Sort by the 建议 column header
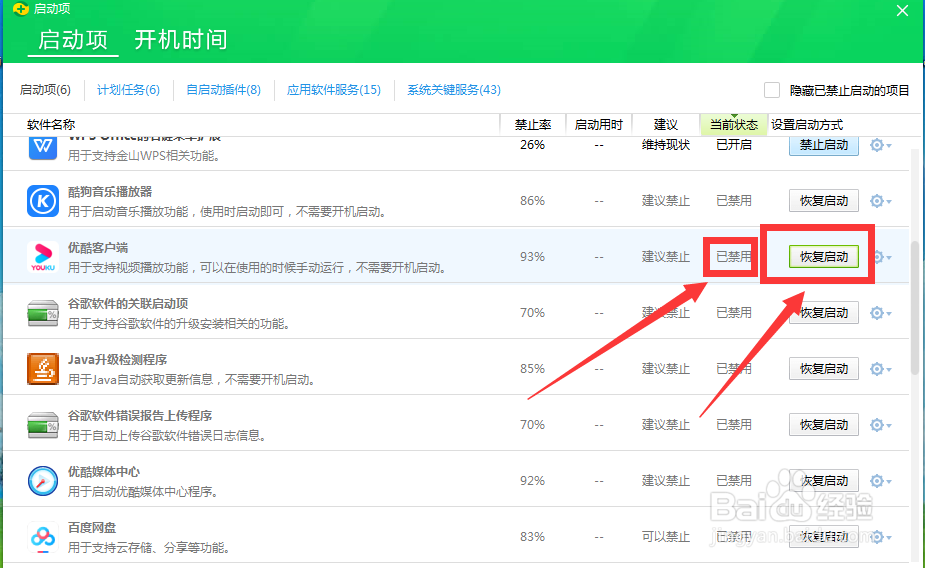 pyautogui.click(x=665, y=125)
